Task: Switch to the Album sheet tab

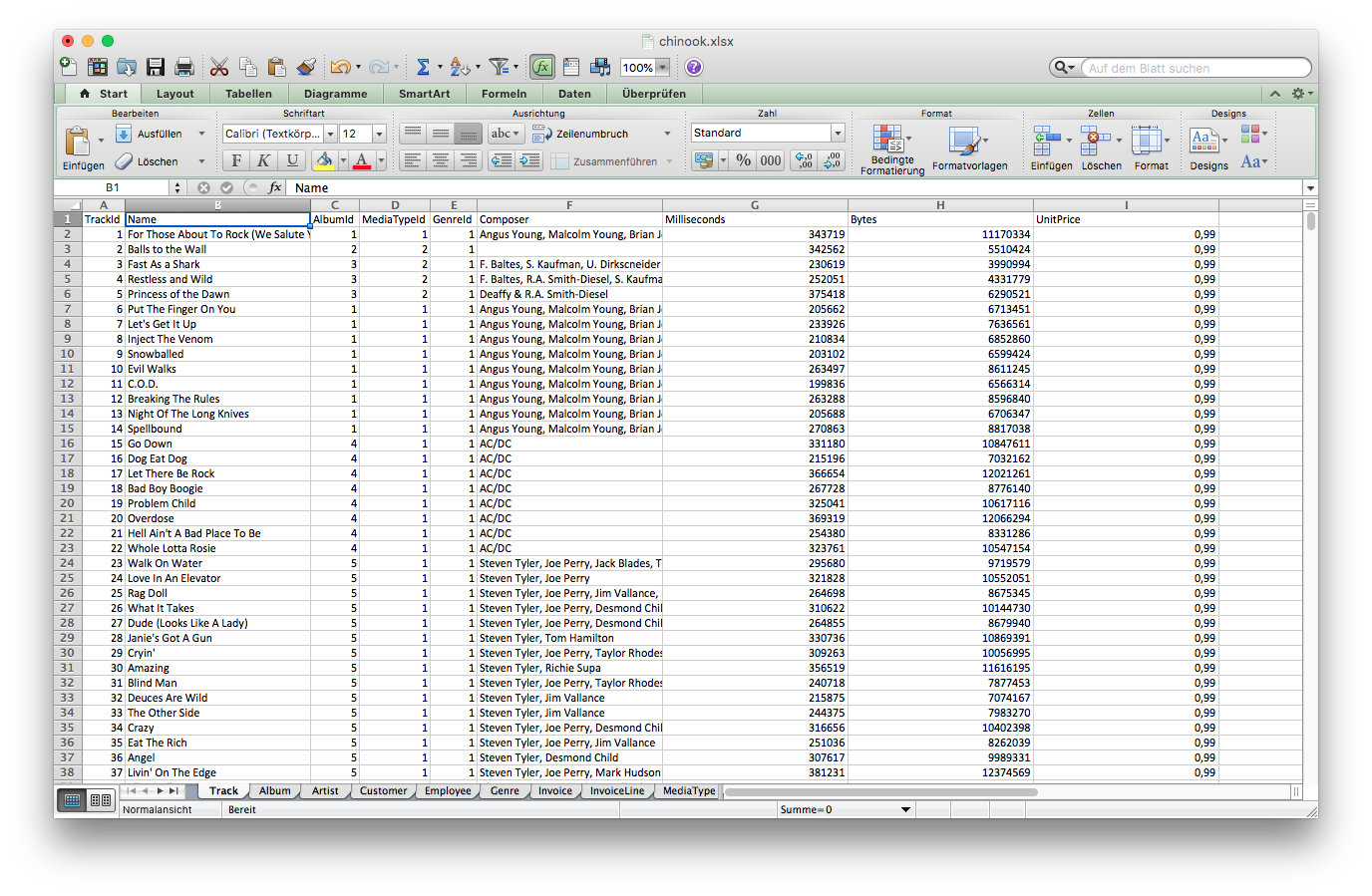Action: (x=274, y=789)
